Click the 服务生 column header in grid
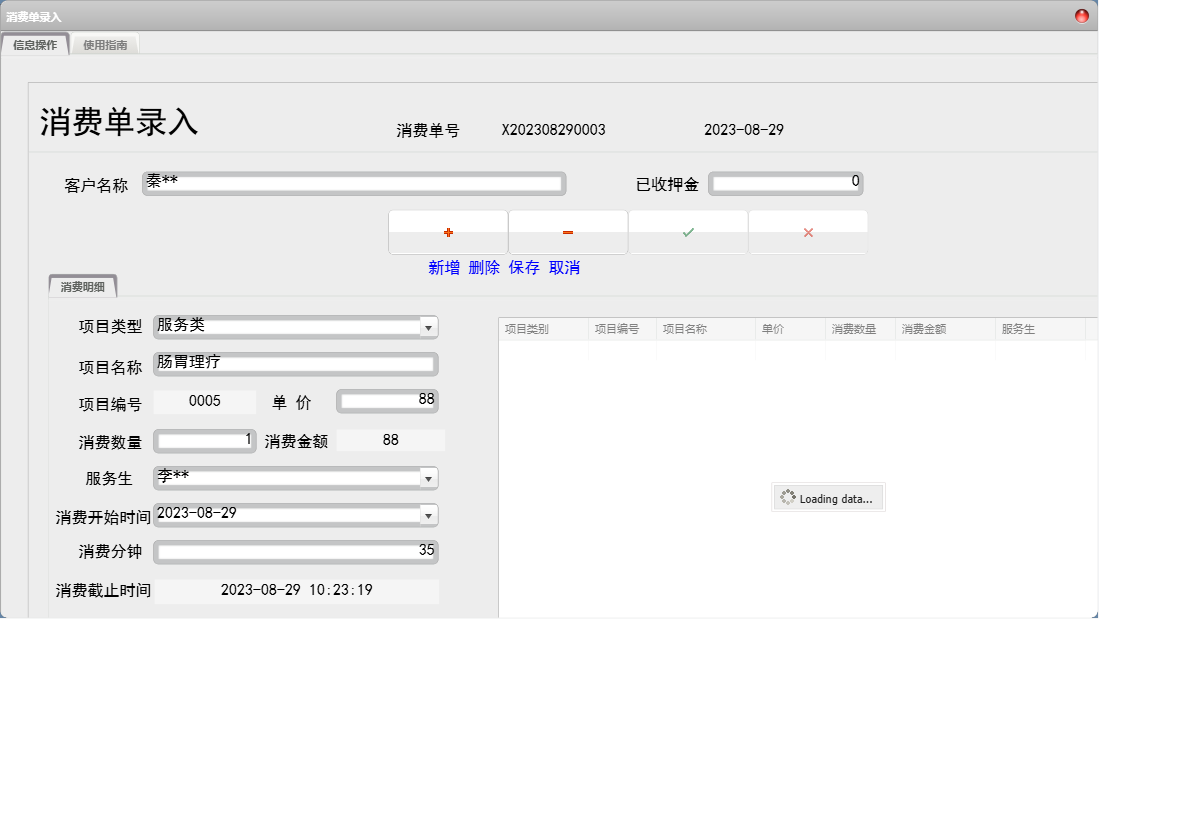Viewport: 1180px width, 817px height. click(x=1039, y=329)
